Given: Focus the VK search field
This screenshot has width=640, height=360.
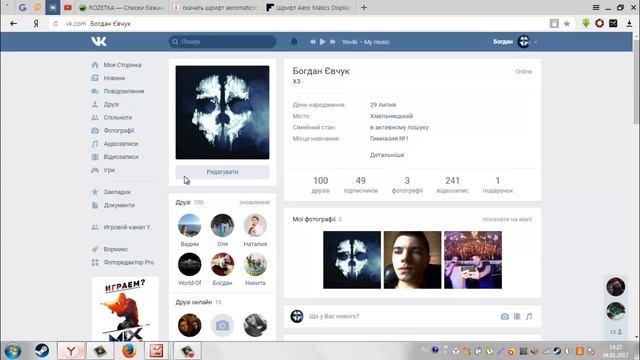Looking at the screenshot, I should [222, 42].
